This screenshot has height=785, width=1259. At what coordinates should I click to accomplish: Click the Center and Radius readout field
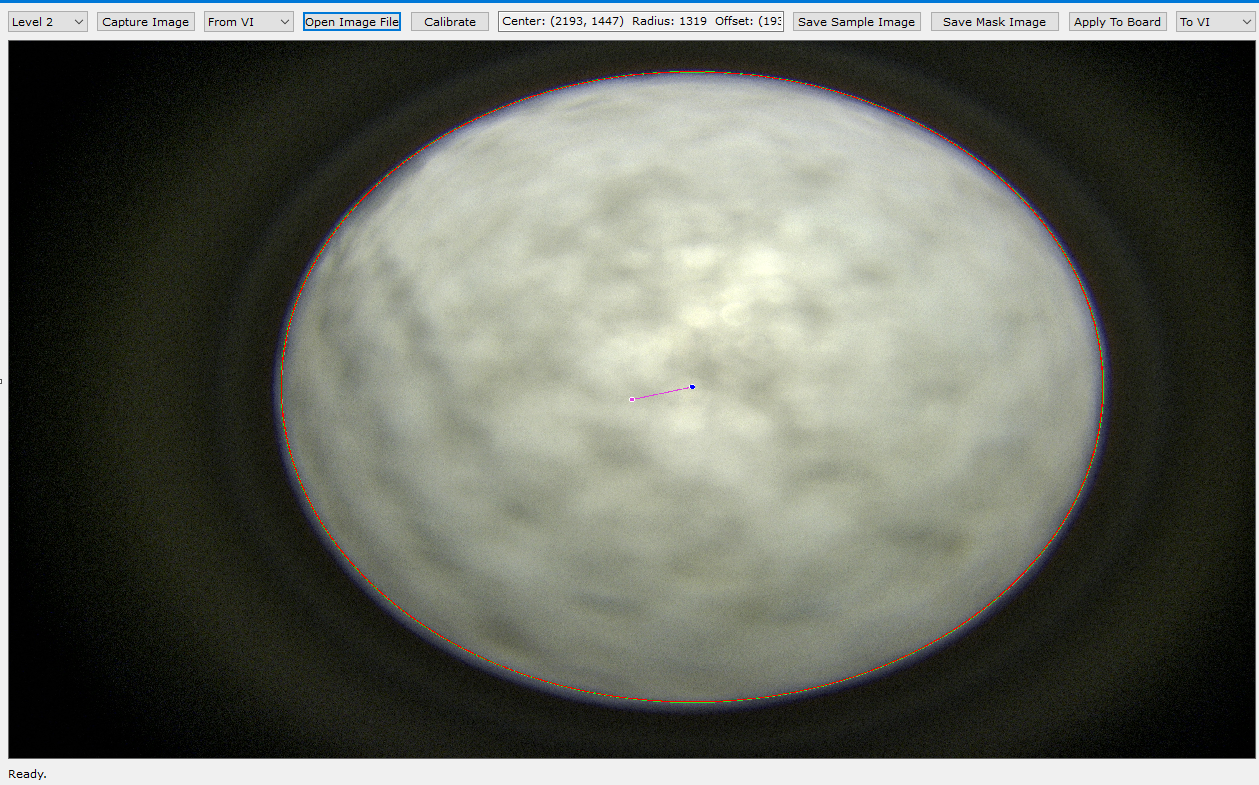(641, 22)
